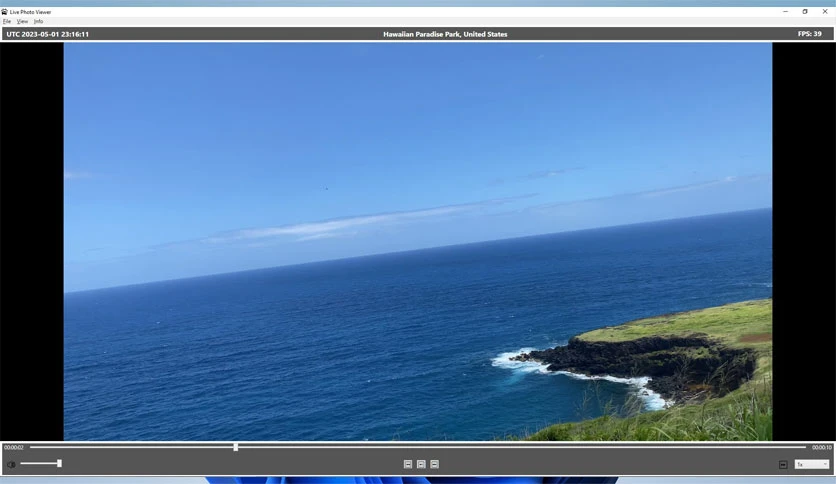Click the middle of three center playback buttons
Screen dimensions: 836x484
tap(421, 464)
